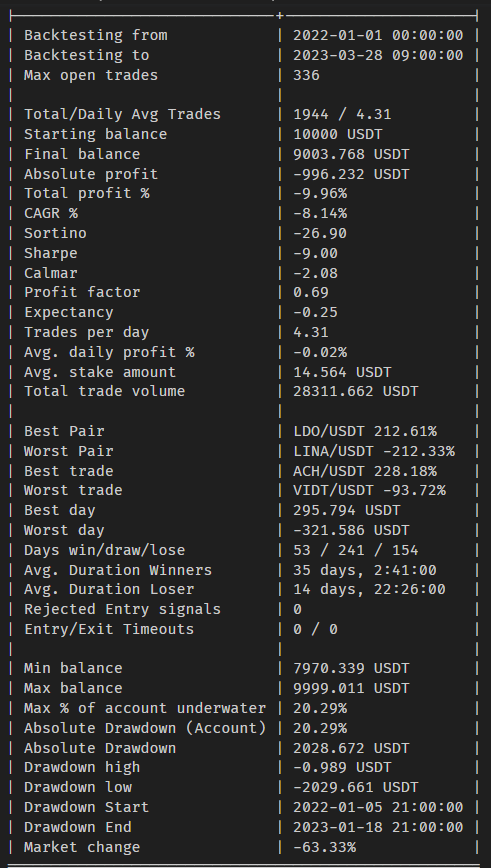The image size is (491, 868).
Task: Click the 'Sharpe' label
Action: coord(50,254)
